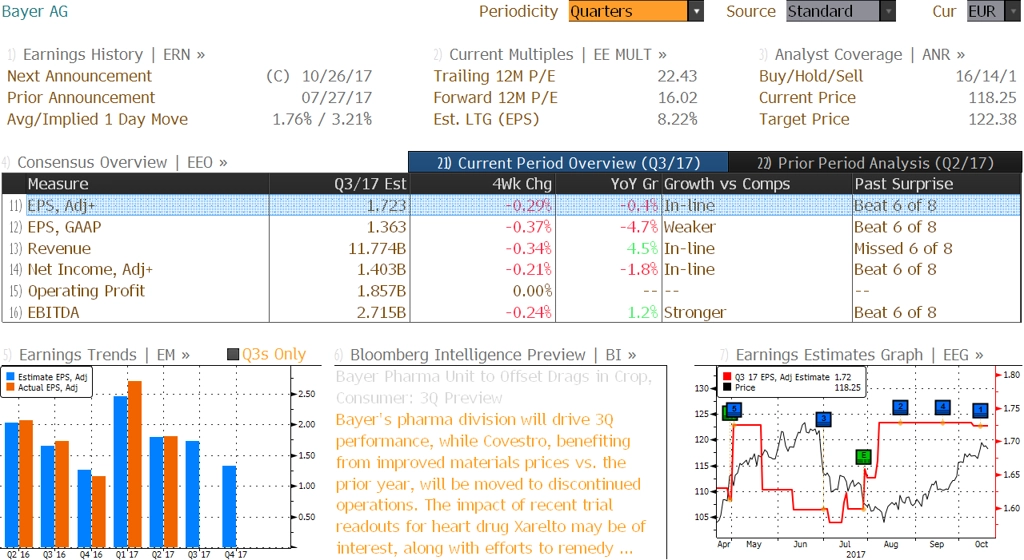Screen dimensions: 1024x560
Task: Click the Forward 12M P/E value 16.02
Action: point(677,97)
